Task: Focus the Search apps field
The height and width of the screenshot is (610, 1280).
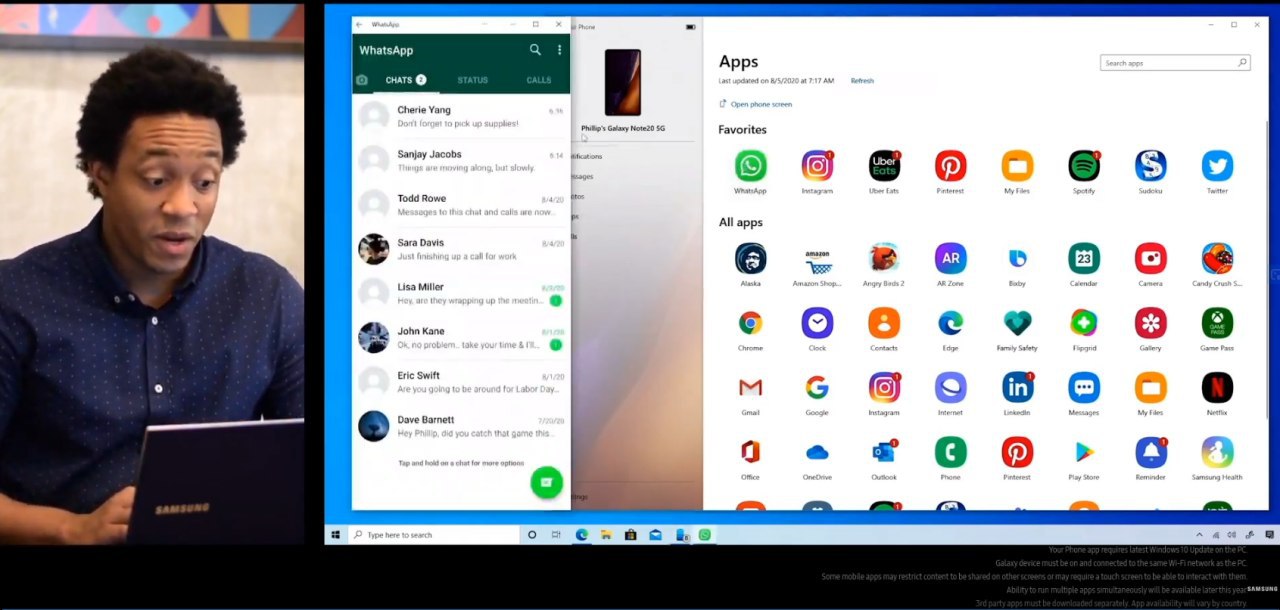Action: [1175, 63]
